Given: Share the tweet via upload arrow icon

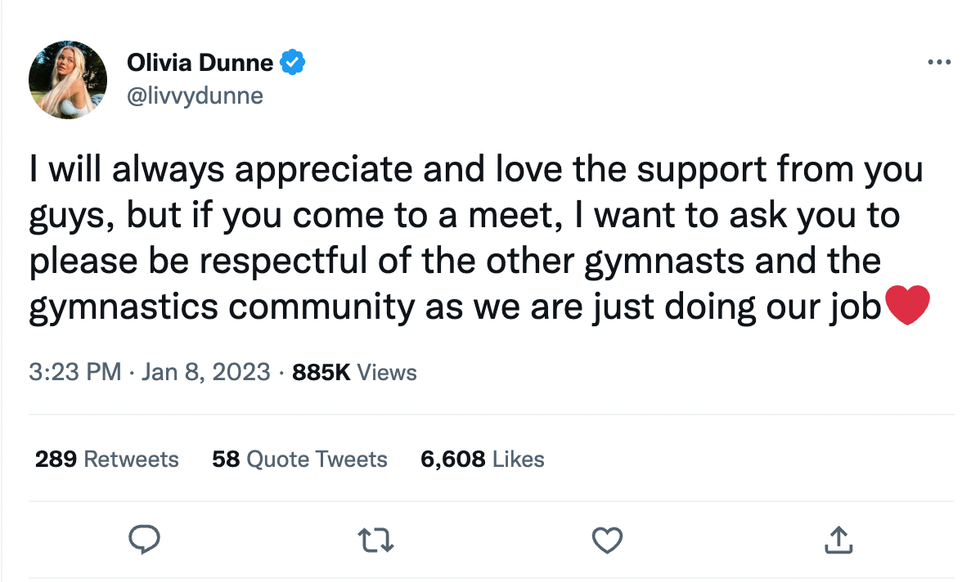Looking at the screenshot, I should [836, 541].
